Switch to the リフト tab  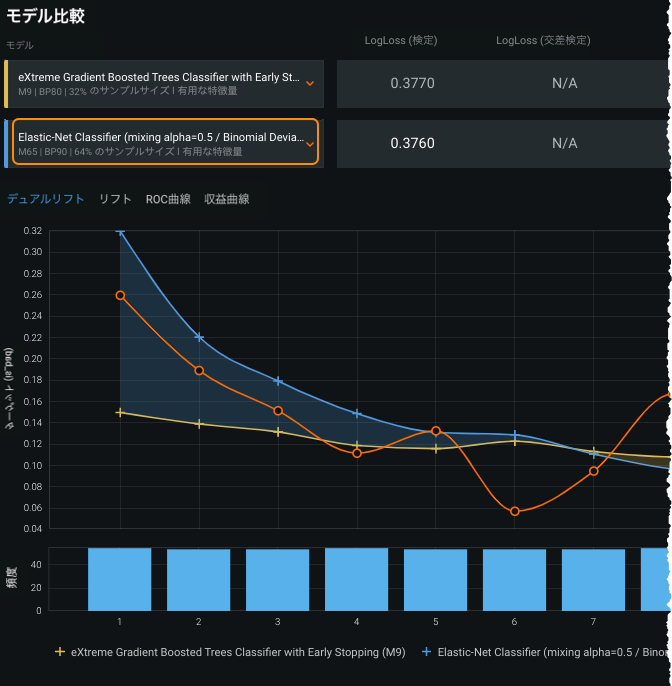tap(116, 199)
